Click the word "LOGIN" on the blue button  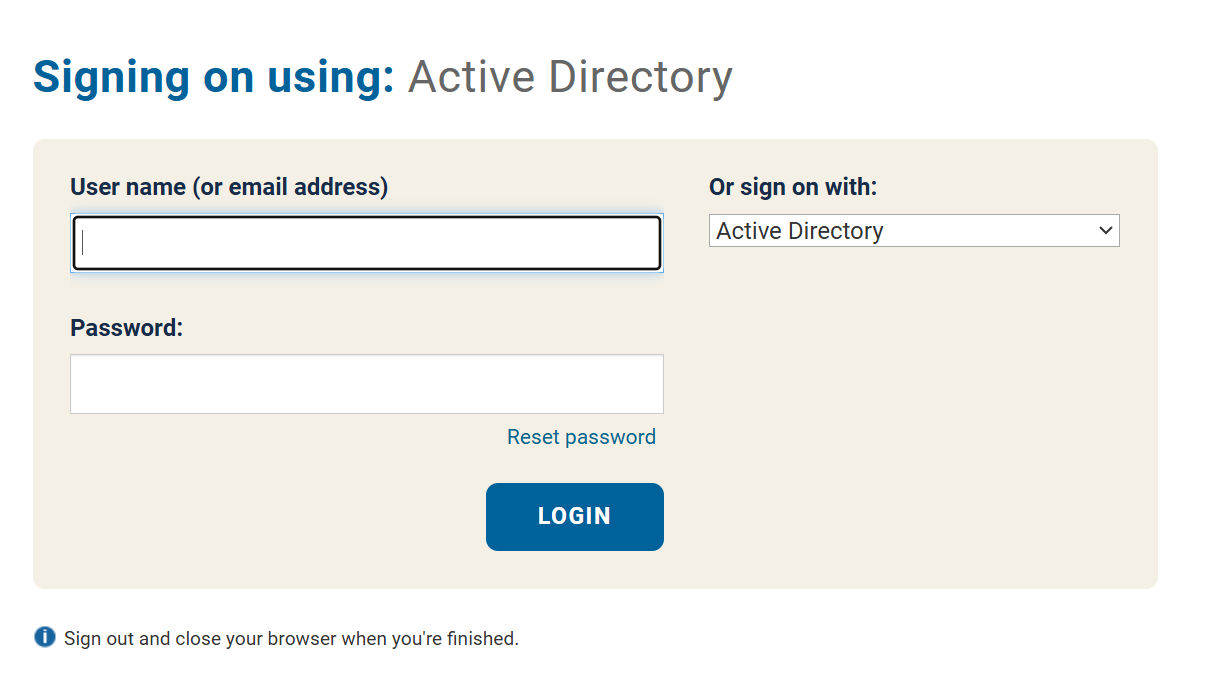click(x=574, y=516)
